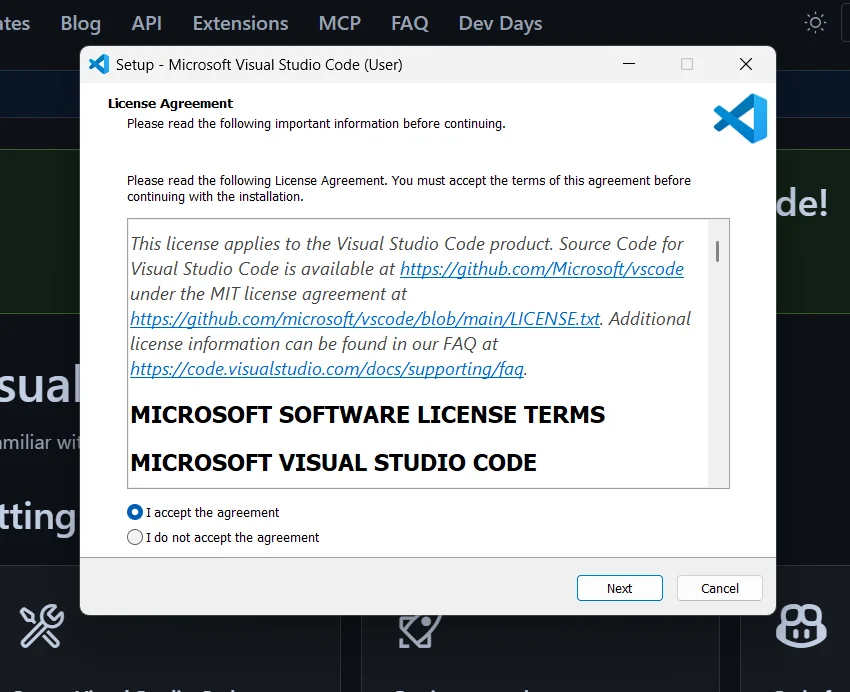Open the LICENSE.txt link in agreement
Image resolution: width=850 pixels, height=692 pixels.
click(365, 319)
